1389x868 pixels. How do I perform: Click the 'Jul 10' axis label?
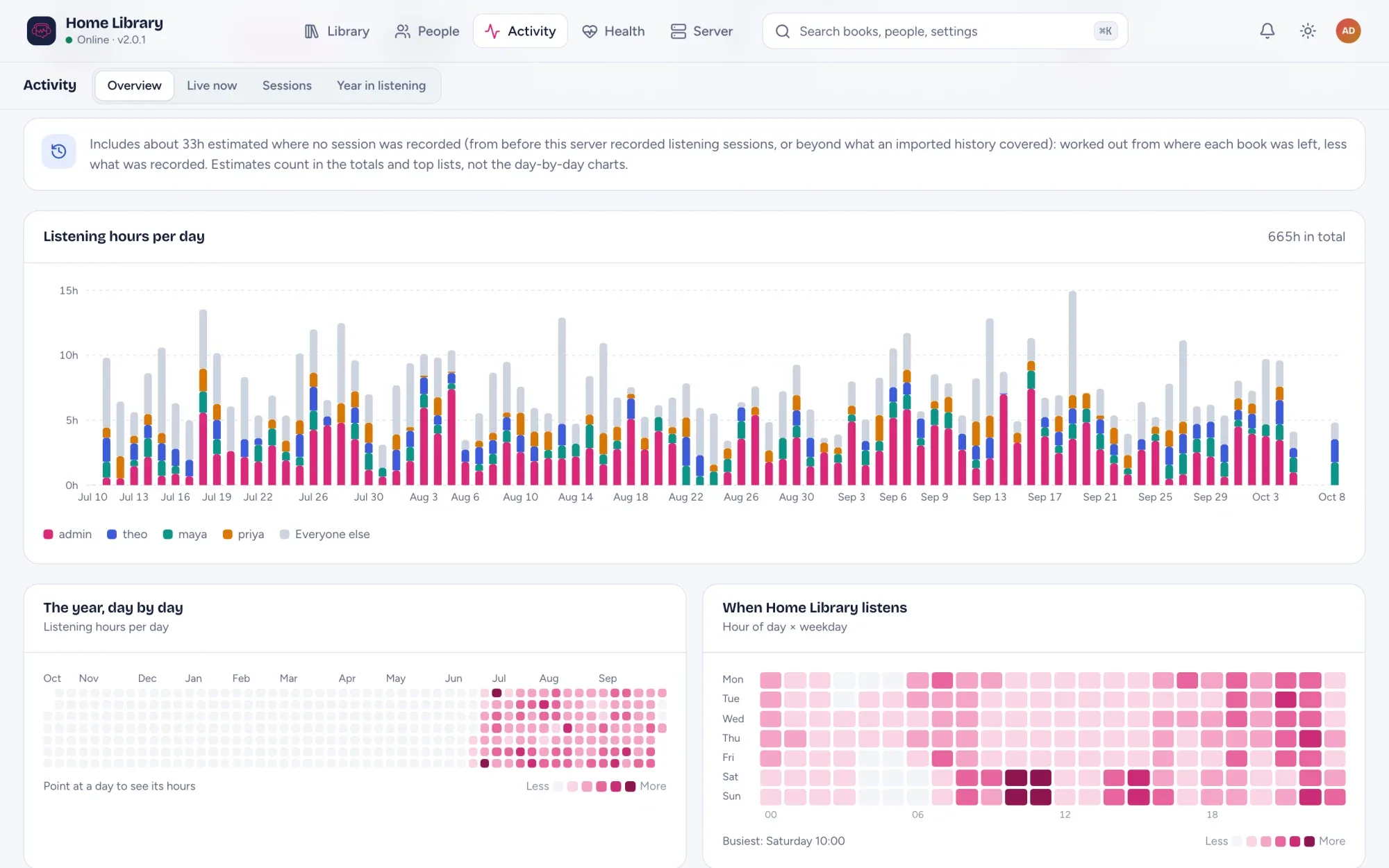coord(92,497)
